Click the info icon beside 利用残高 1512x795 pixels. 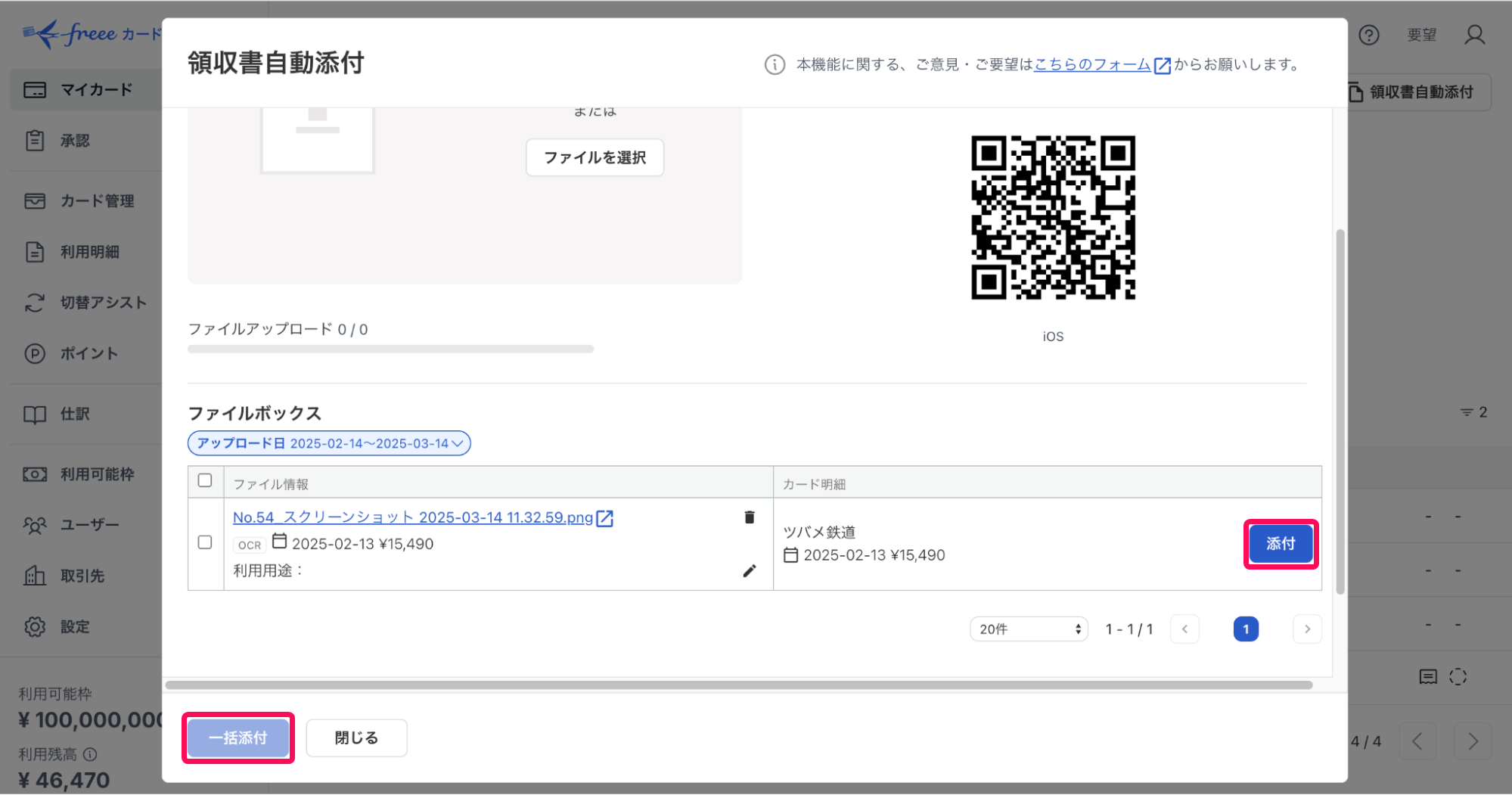(x=90, y=754)
